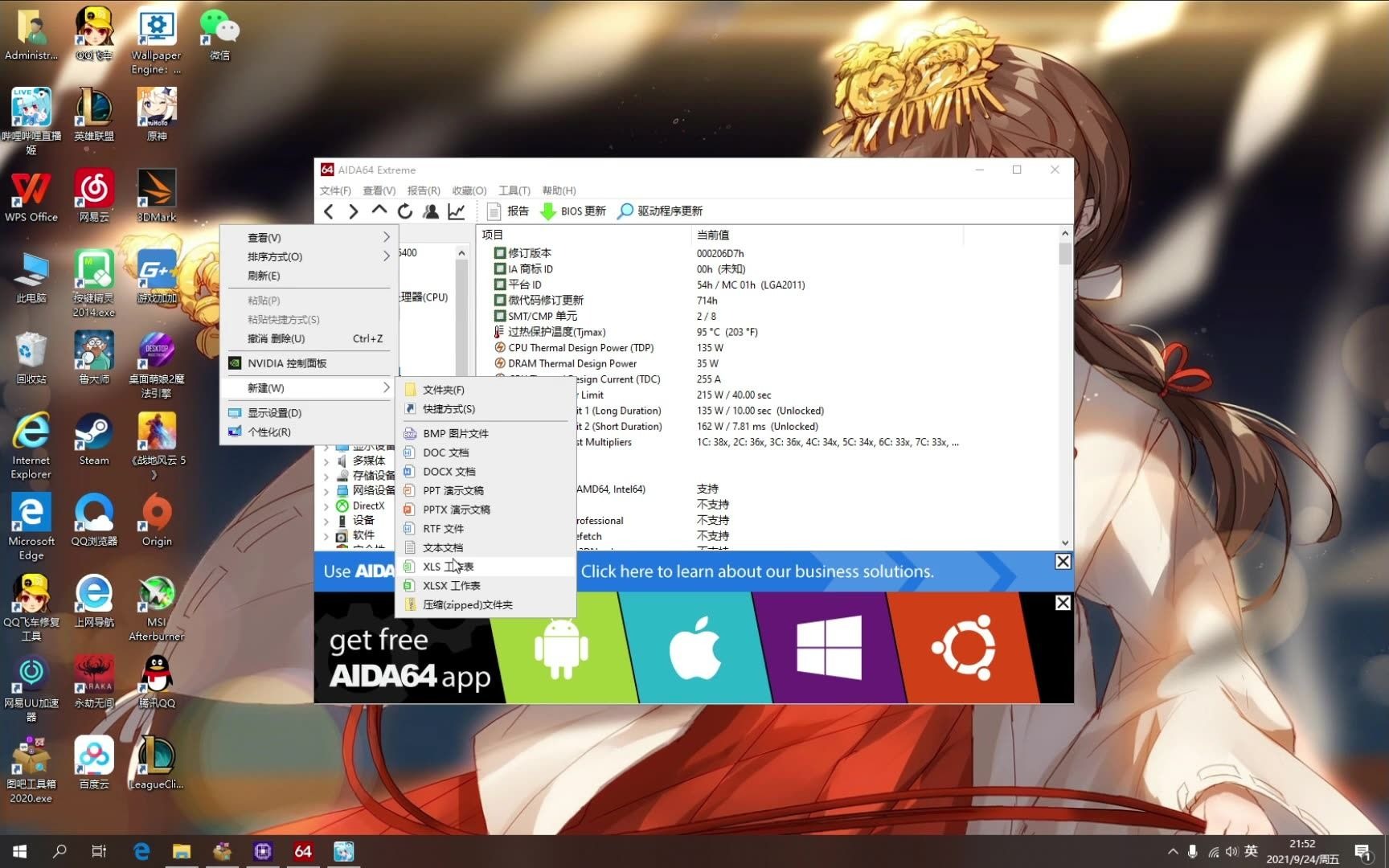The height and width of the screenshot is (868, 1389).
Task: Click AIDA64 forward navigation arrow
Action: pyautogui.click(x=354, y=211)
